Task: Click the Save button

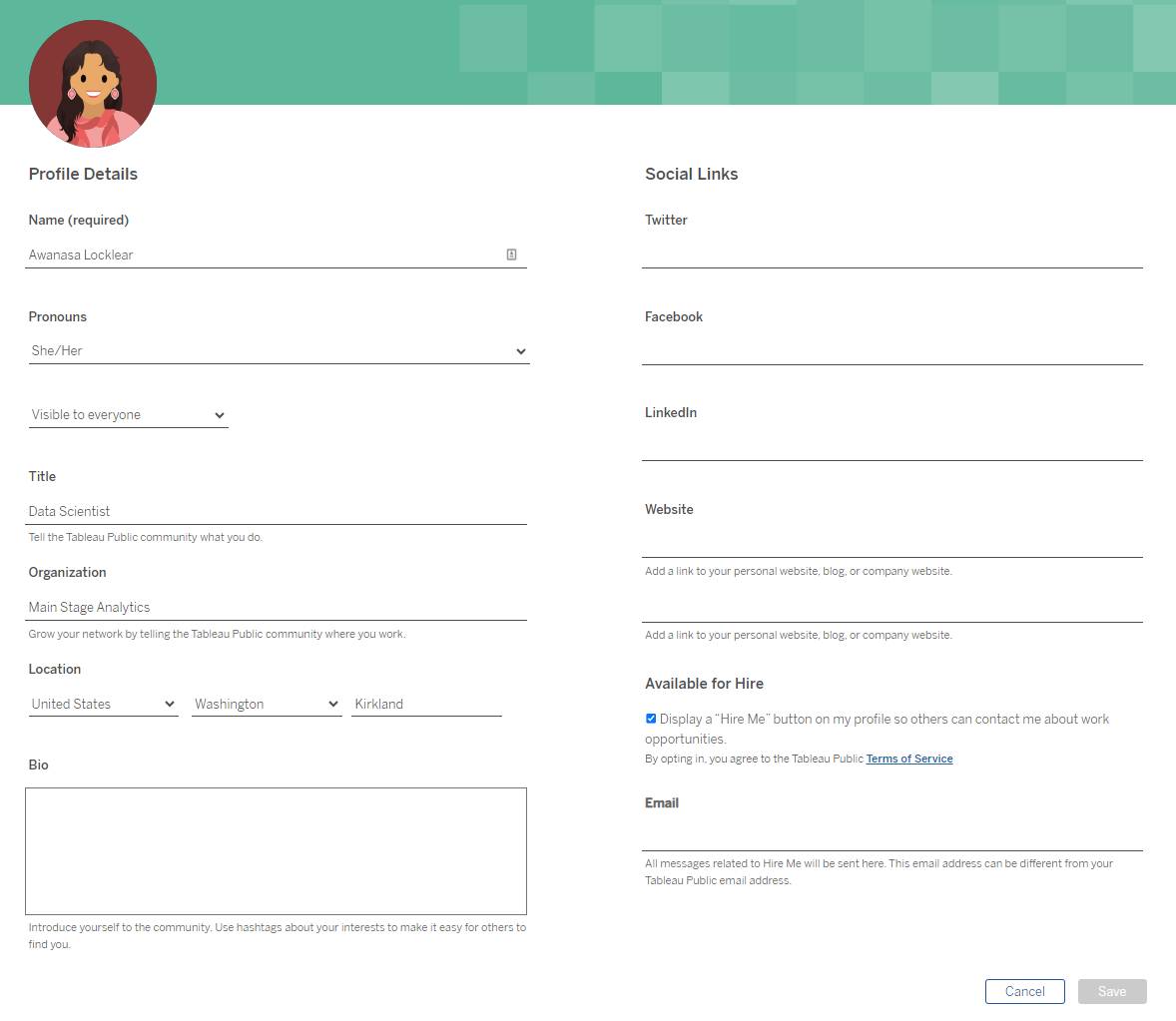Action: click(1111, 991)
